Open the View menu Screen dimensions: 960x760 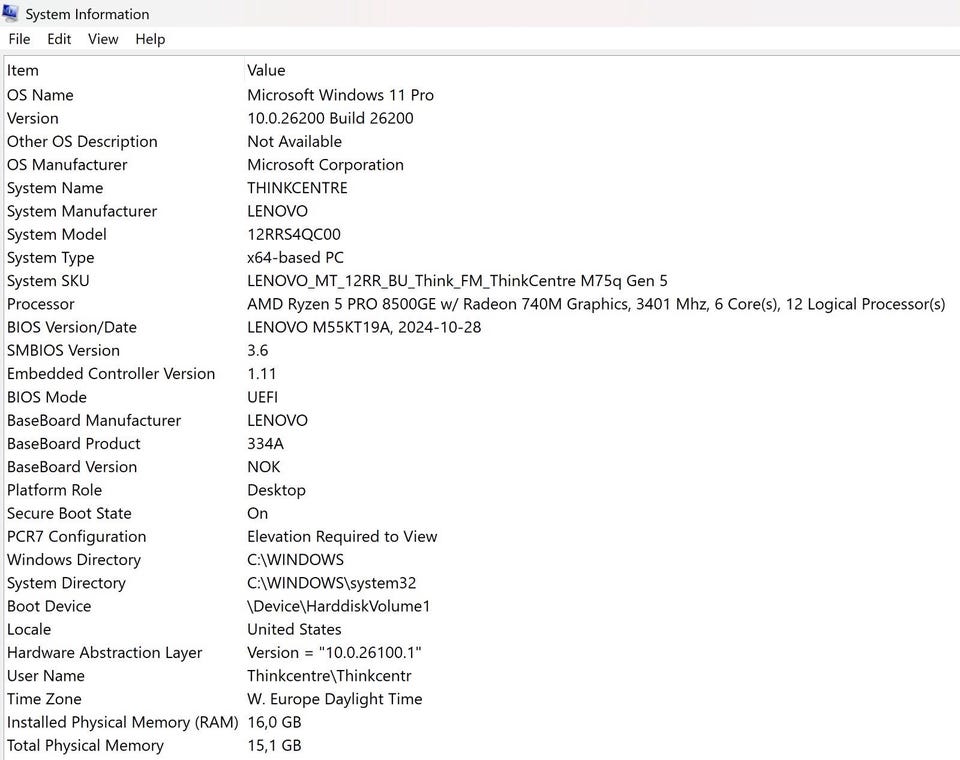click(x=103, y=39)
